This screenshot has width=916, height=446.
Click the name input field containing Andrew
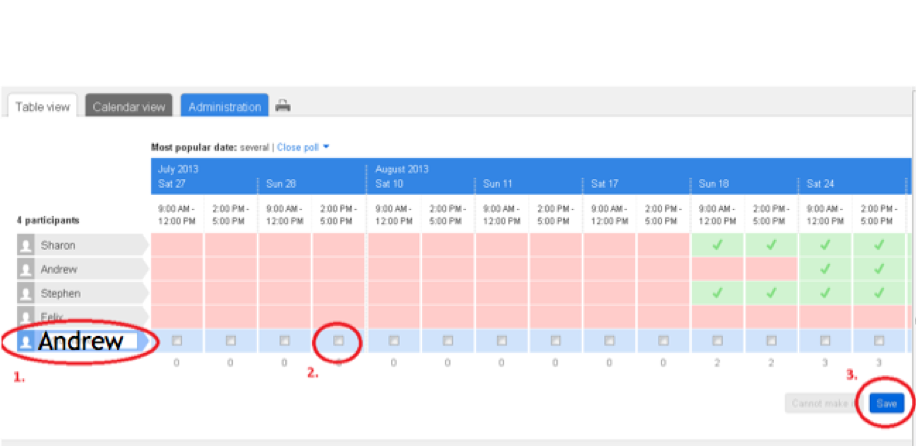[90, 341]
